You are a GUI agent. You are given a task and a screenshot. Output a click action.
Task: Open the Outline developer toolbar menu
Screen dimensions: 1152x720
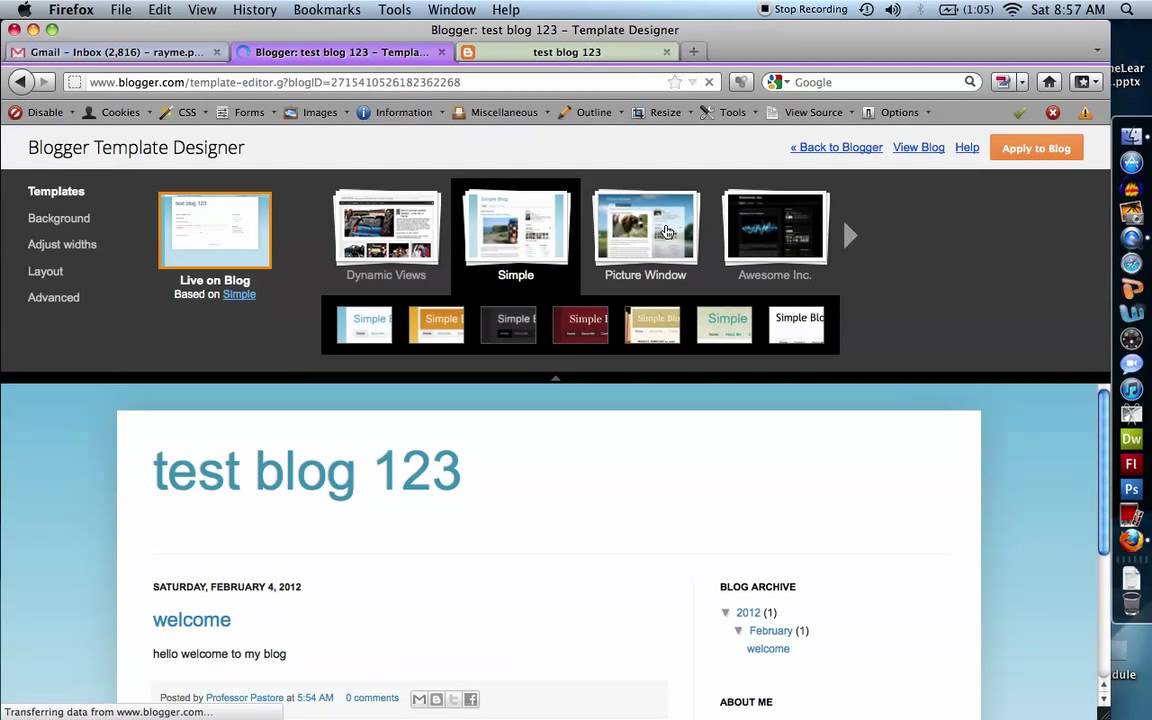pos(591,112)
